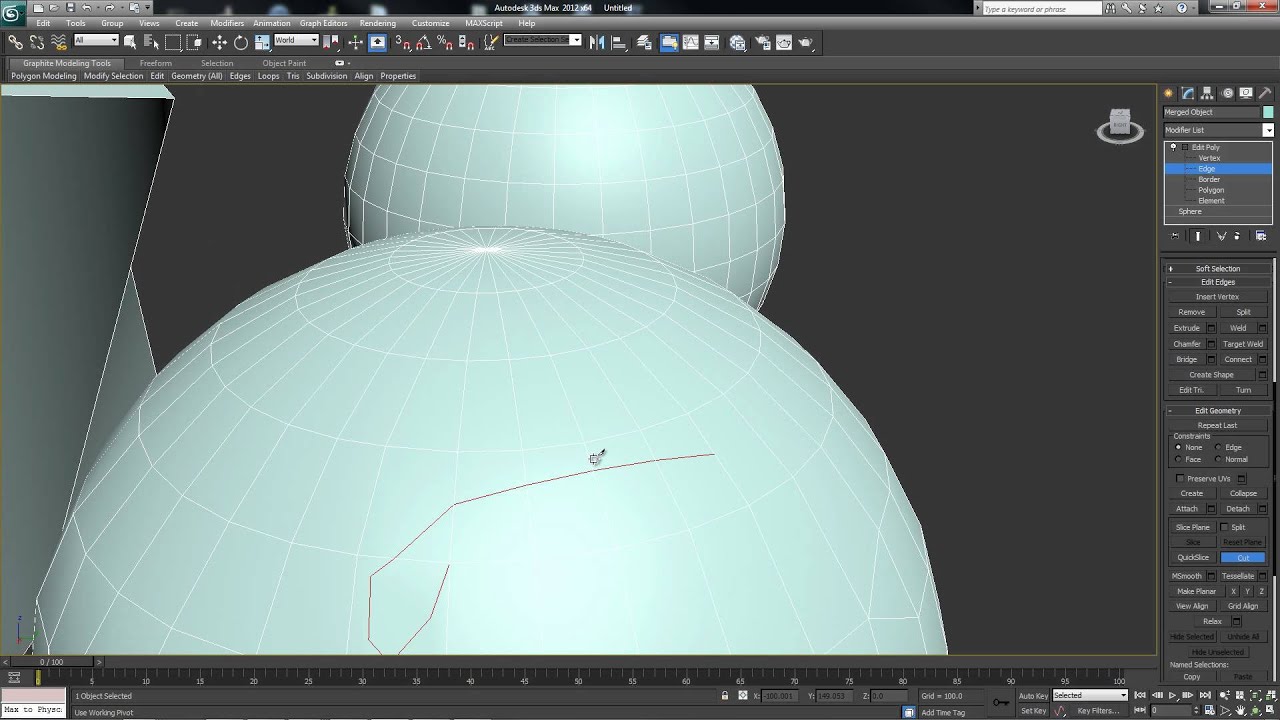Viewport: 1280px width, 720px height.
Task: Click the Pin Stack icon
Action: tap(1175, 236)
